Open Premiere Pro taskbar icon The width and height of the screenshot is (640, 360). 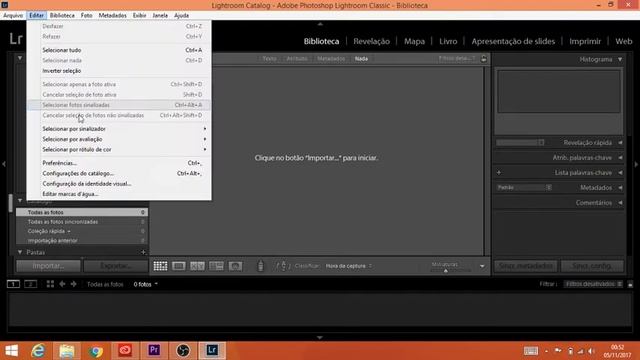154,350
